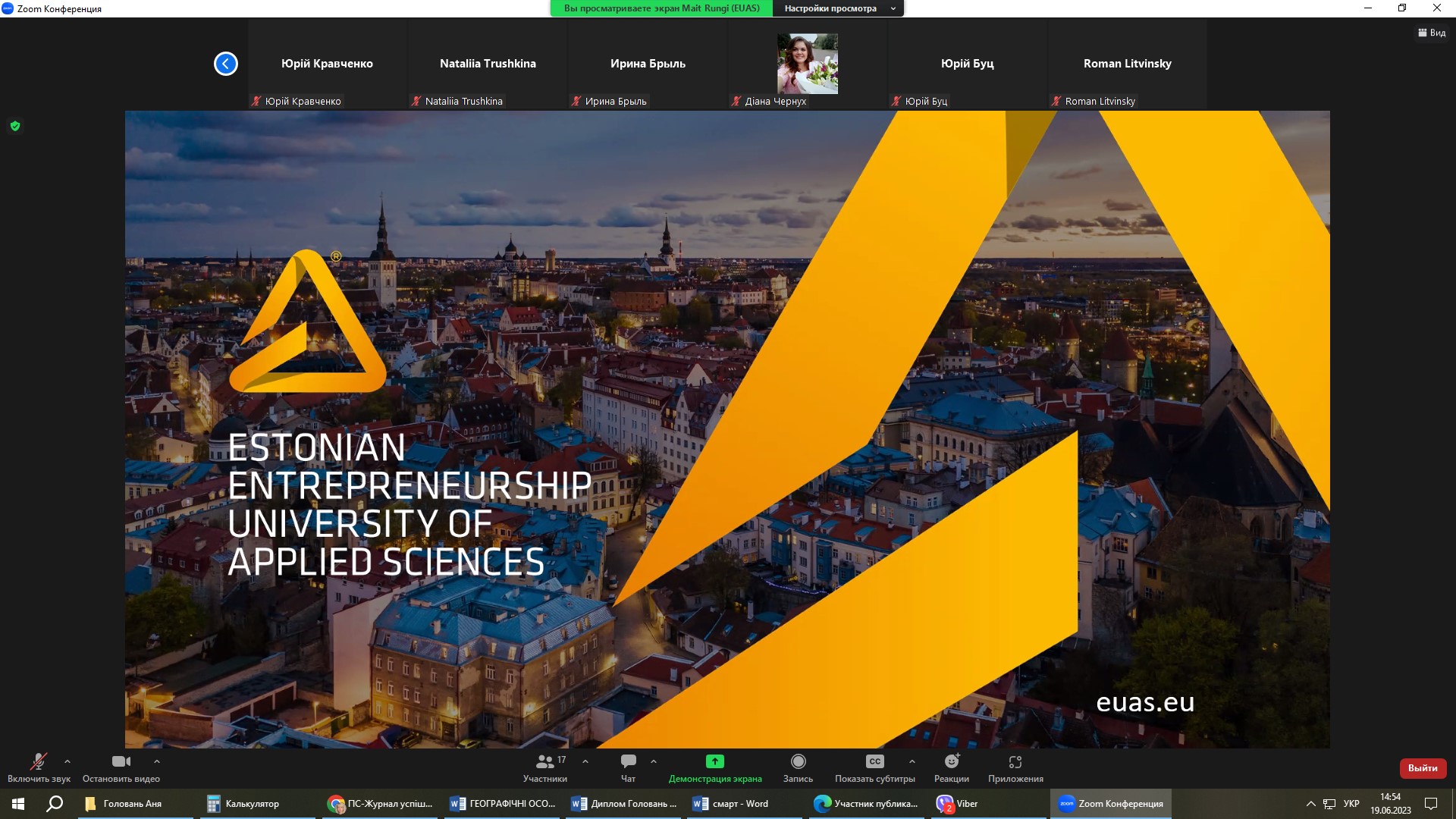Open Приложения apps panel
The image size is (1456, 819).
click(x=1015, y=768)
